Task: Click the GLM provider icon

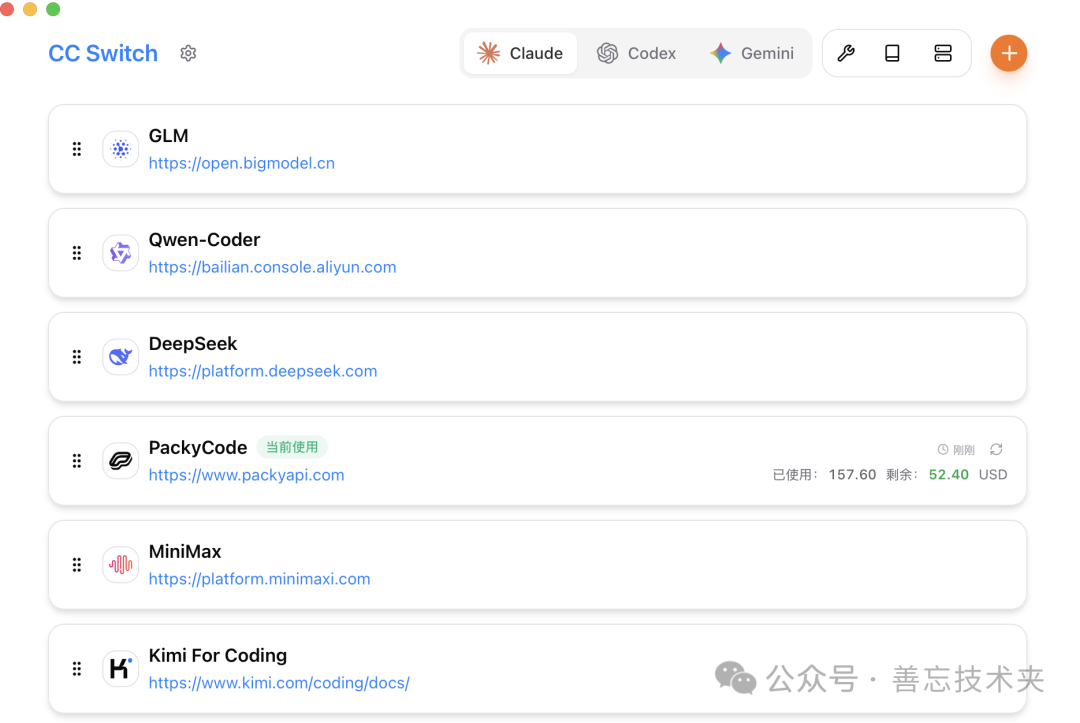Action: pos(120,148)
